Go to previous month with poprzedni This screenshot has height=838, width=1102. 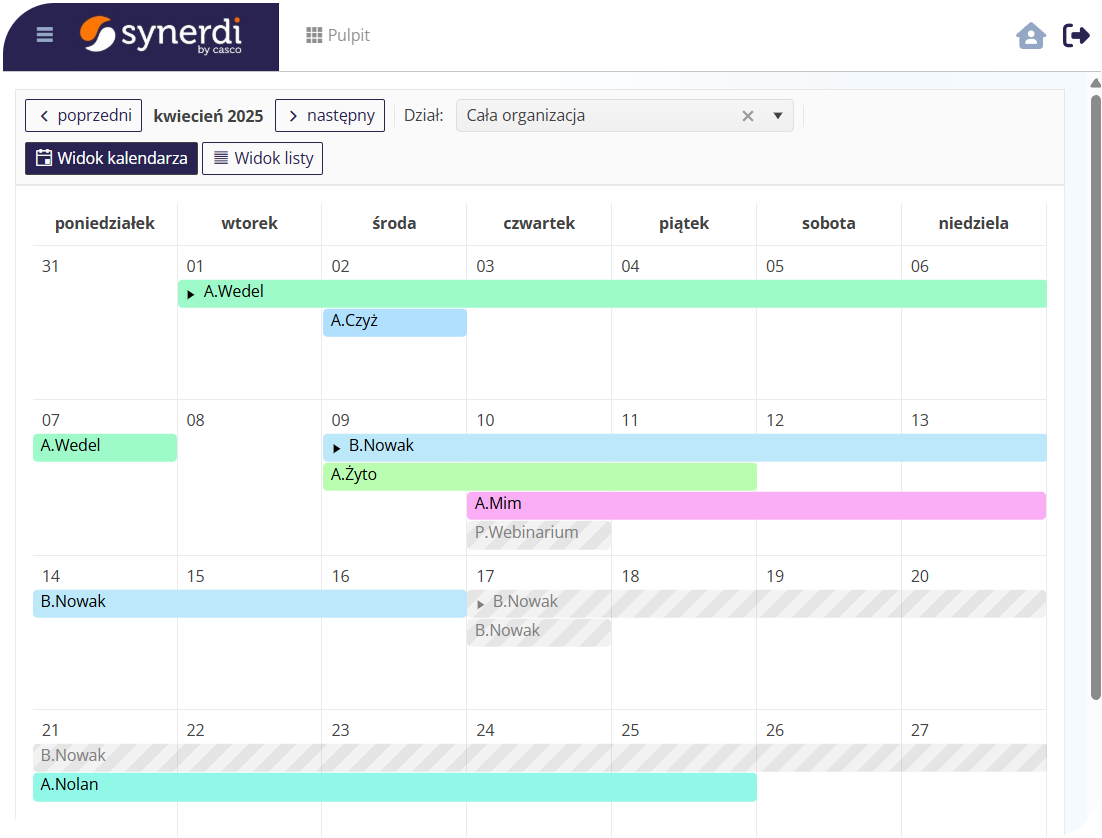84,115
